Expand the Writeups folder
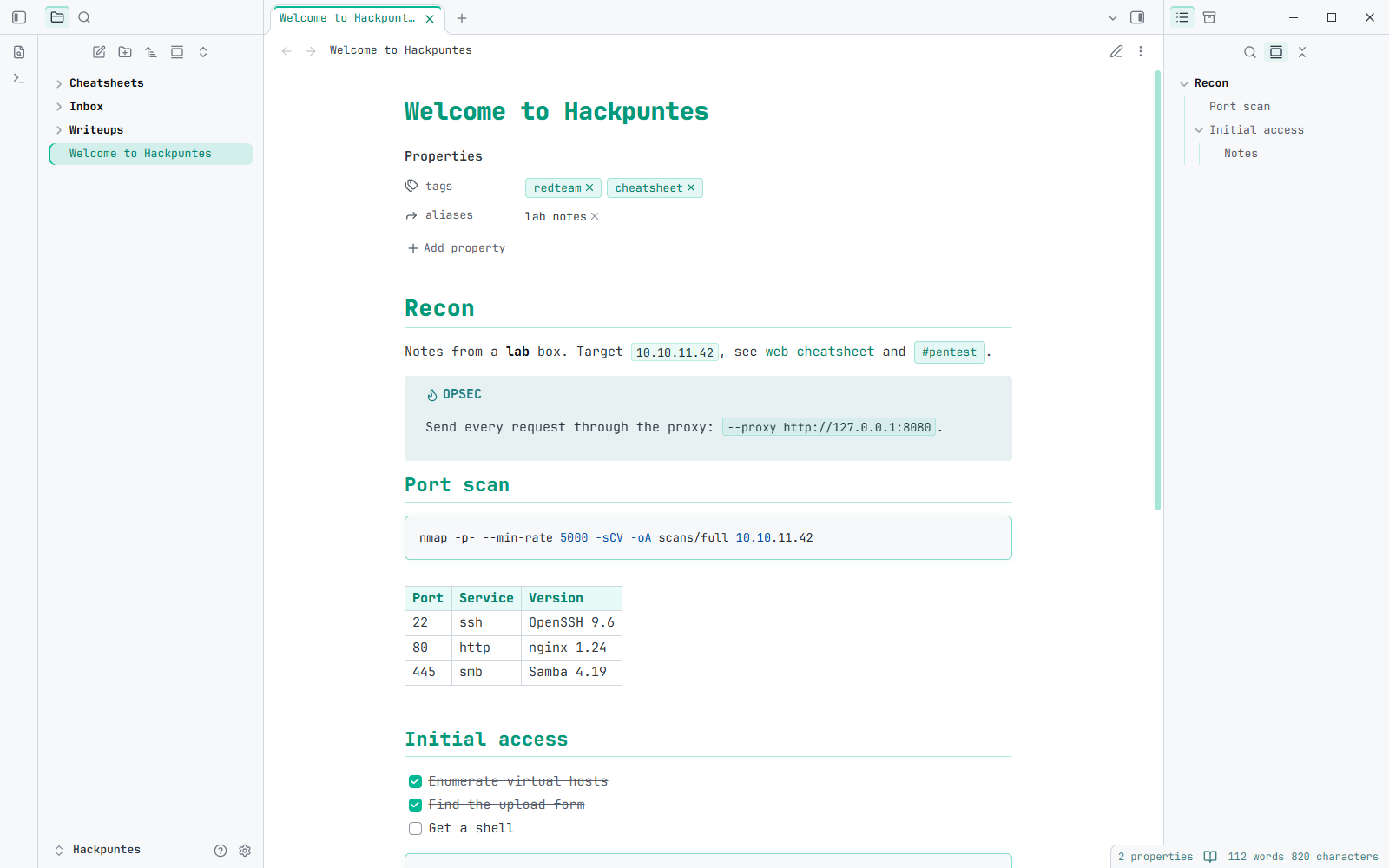The image size is (1389, 868). (59, 130)
